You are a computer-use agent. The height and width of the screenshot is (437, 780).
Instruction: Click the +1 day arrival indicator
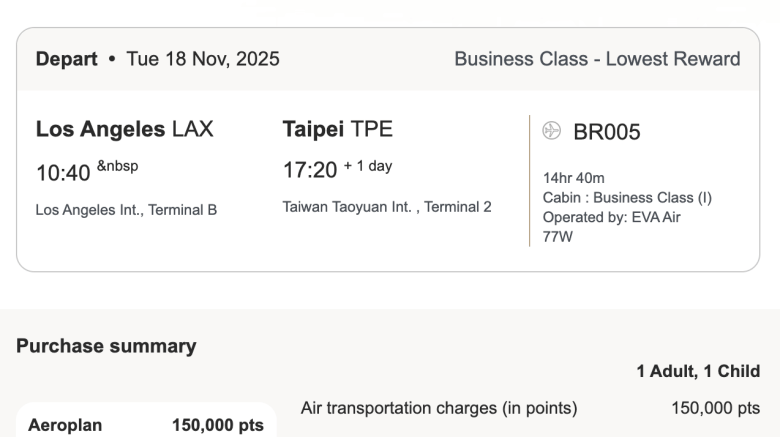[368, 166]
